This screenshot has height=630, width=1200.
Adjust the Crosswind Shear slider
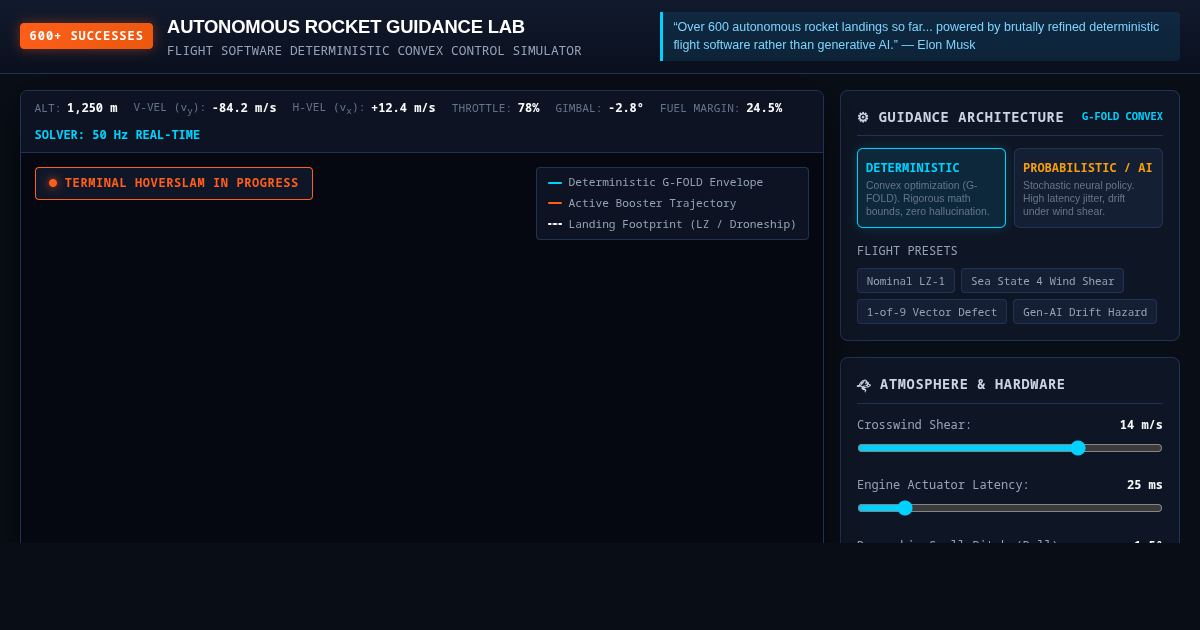[x=1010, y=448]
